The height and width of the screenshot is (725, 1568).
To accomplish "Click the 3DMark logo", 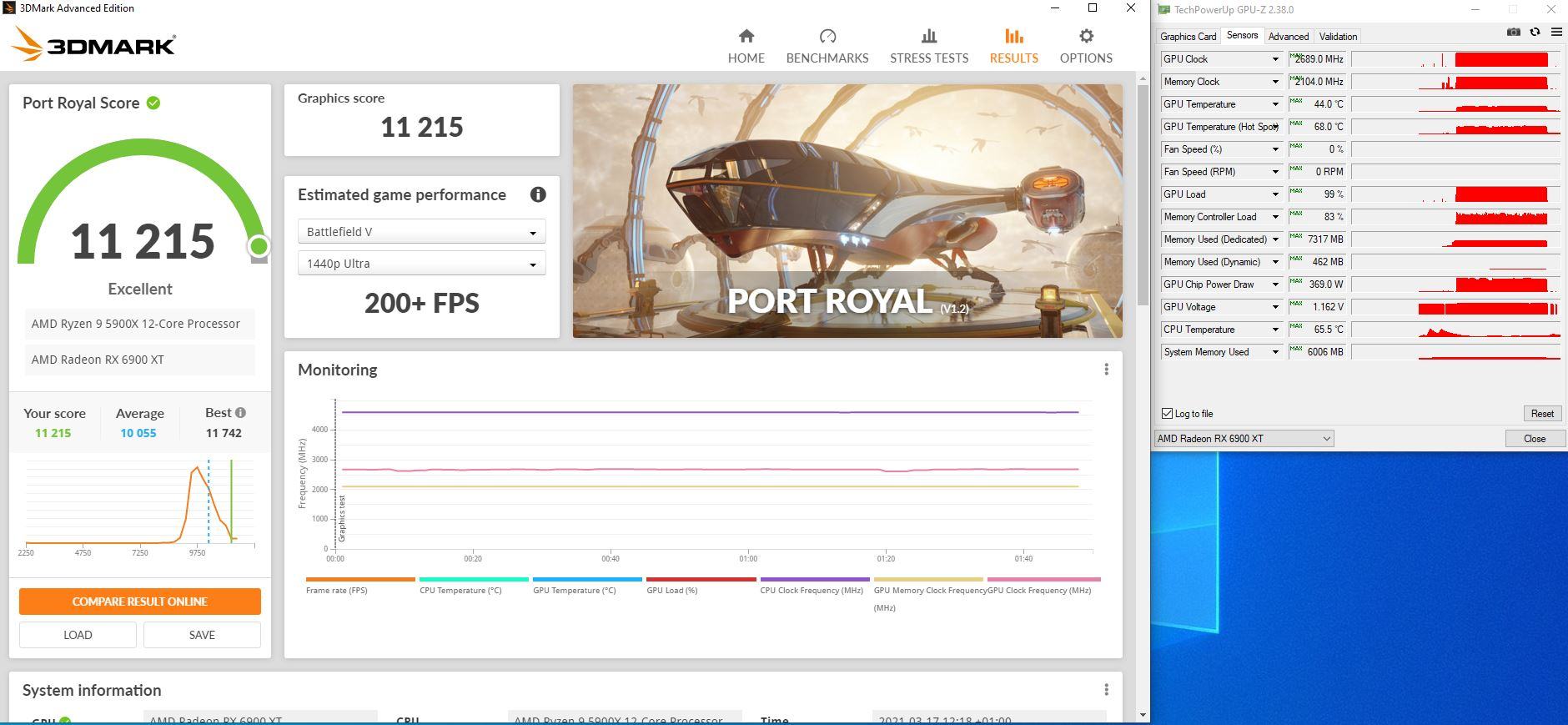I will (x=94, y=43).
